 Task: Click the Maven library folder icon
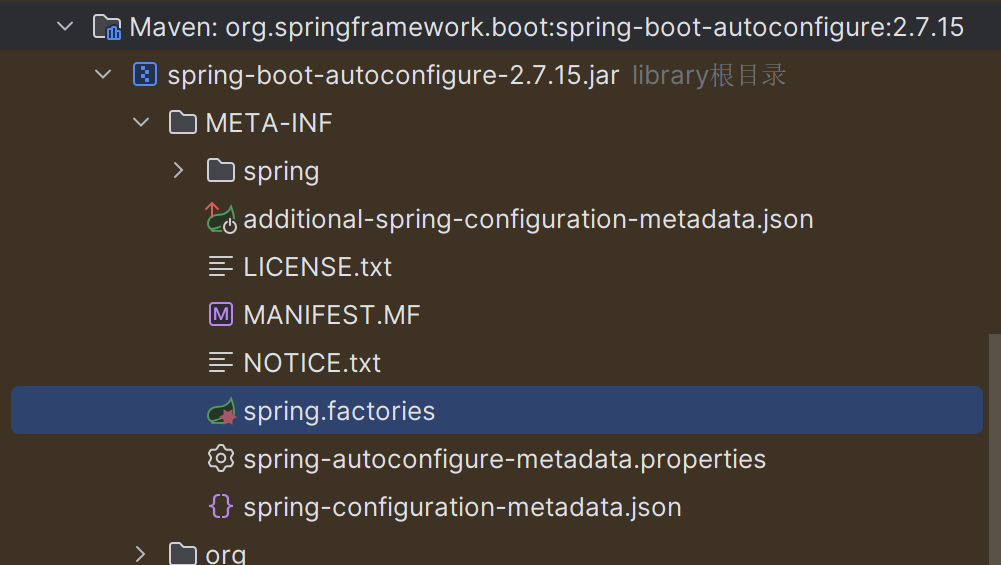[107, 27]
